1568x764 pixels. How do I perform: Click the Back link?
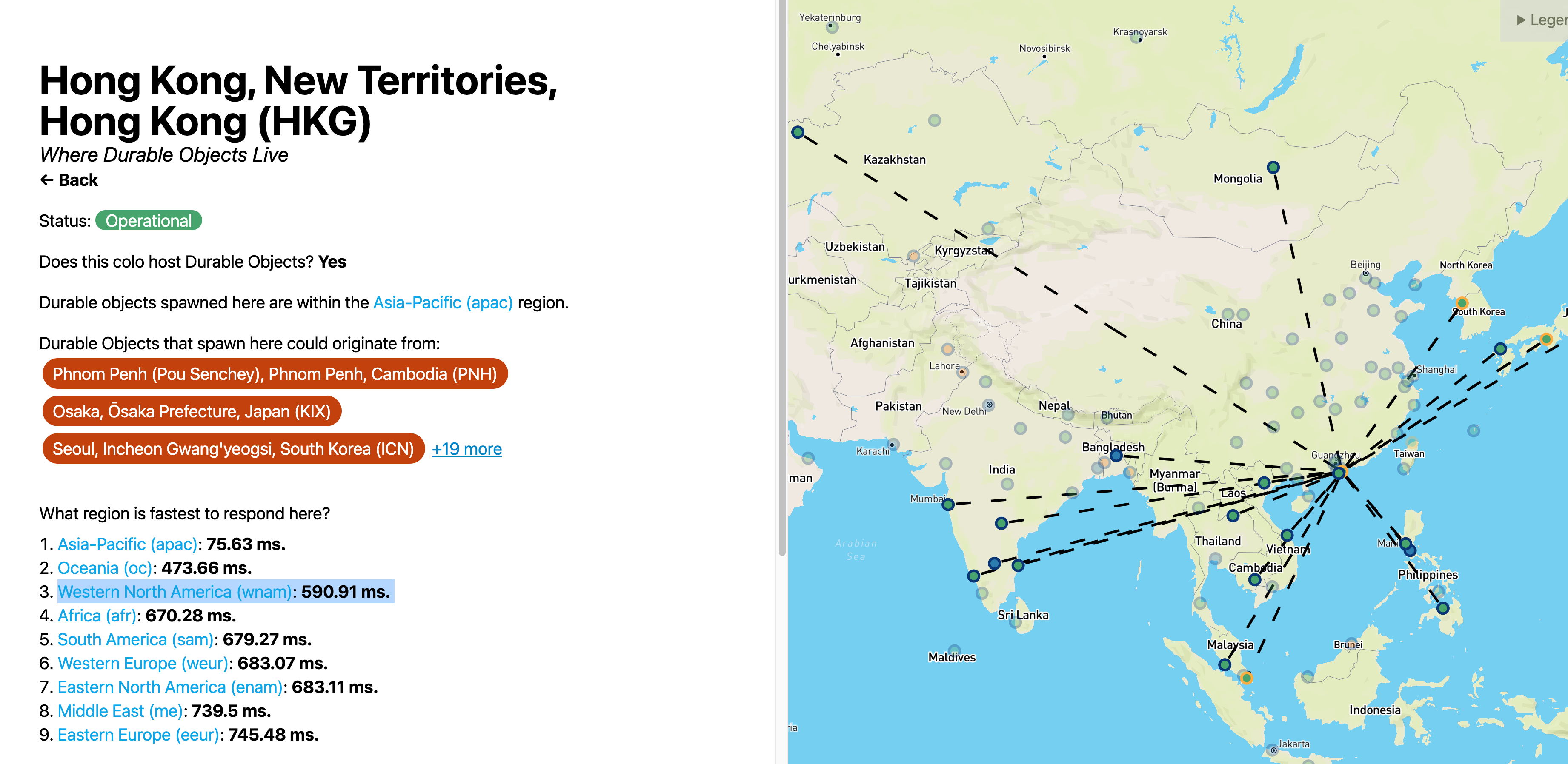69,180
